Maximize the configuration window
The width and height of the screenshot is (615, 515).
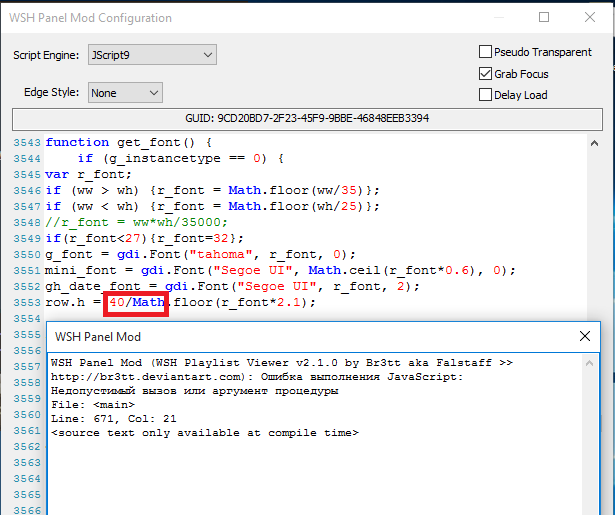544,18
